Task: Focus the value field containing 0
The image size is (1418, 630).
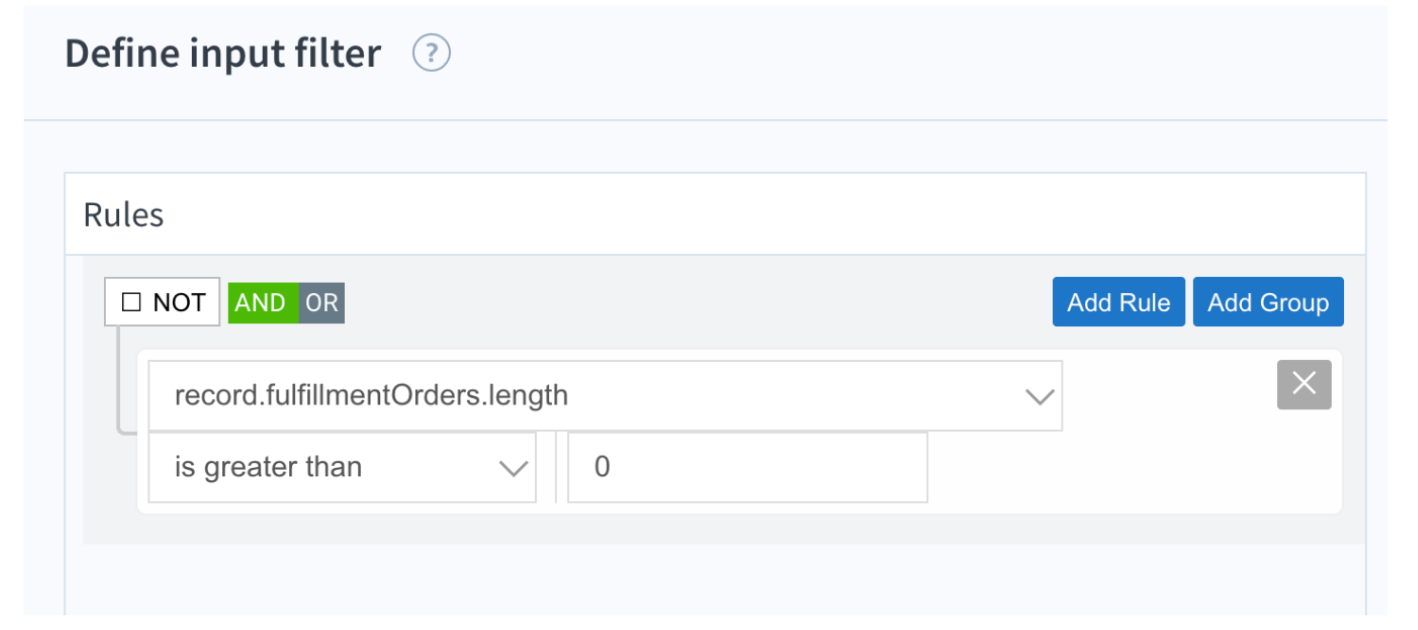Action: (747, 467)
